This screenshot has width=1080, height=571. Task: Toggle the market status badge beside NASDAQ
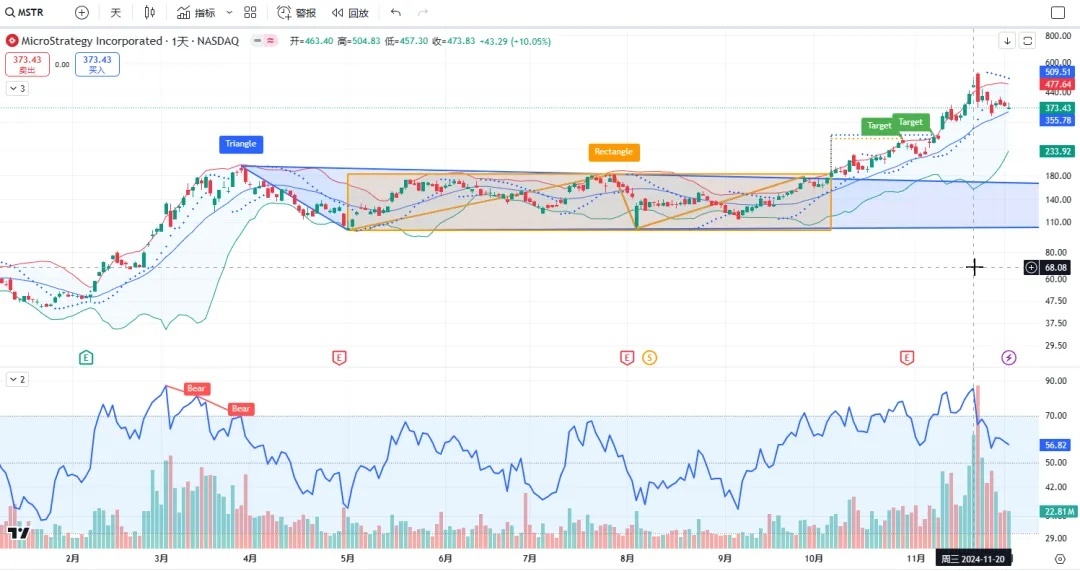265,41
